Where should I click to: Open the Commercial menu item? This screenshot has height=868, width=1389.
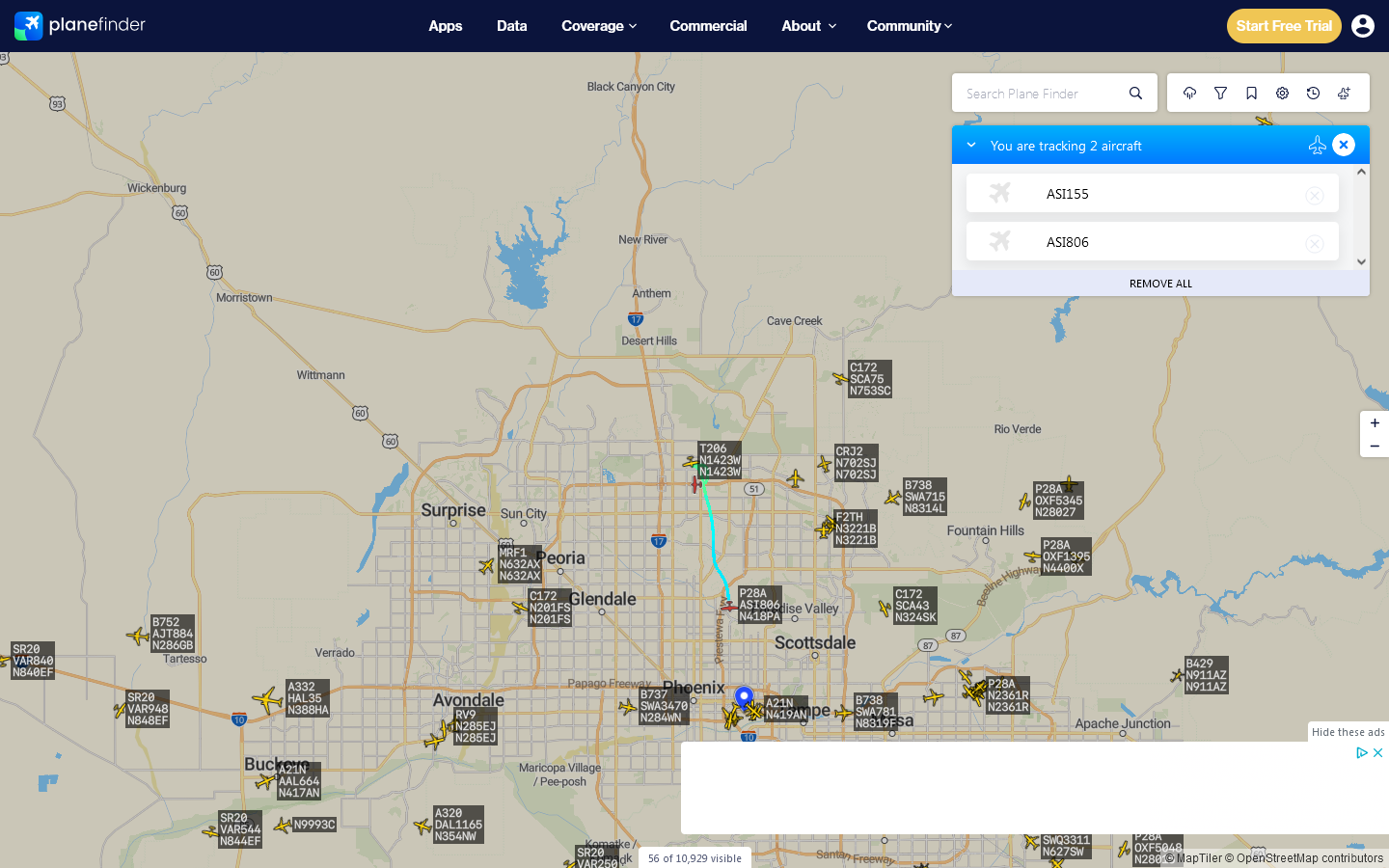(x=708, y=26)
